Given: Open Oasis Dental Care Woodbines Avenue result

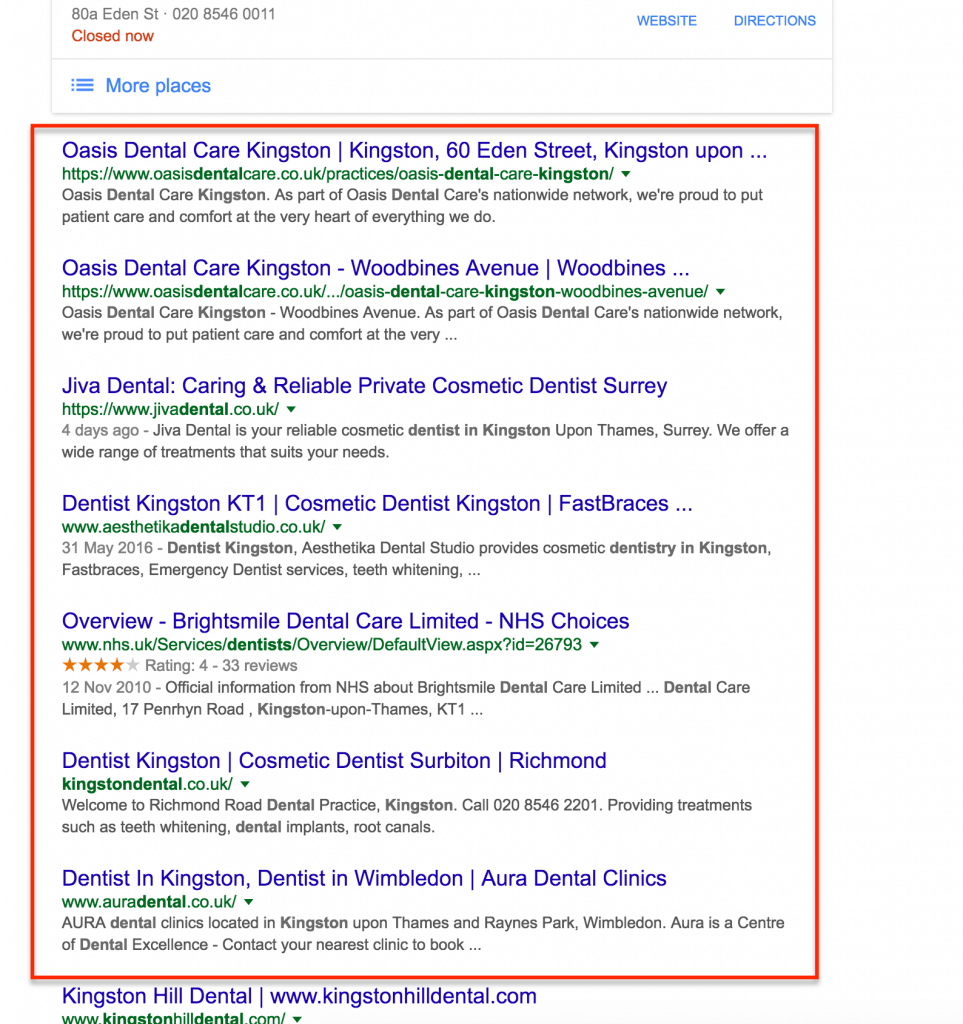Looking at the screenshot, I should (375, 268).
